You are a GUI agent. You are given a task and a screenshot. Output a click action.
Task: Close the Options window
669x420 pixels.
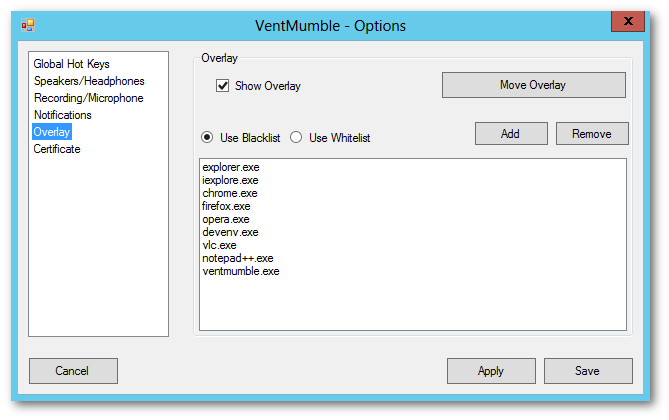coord(628,21)
